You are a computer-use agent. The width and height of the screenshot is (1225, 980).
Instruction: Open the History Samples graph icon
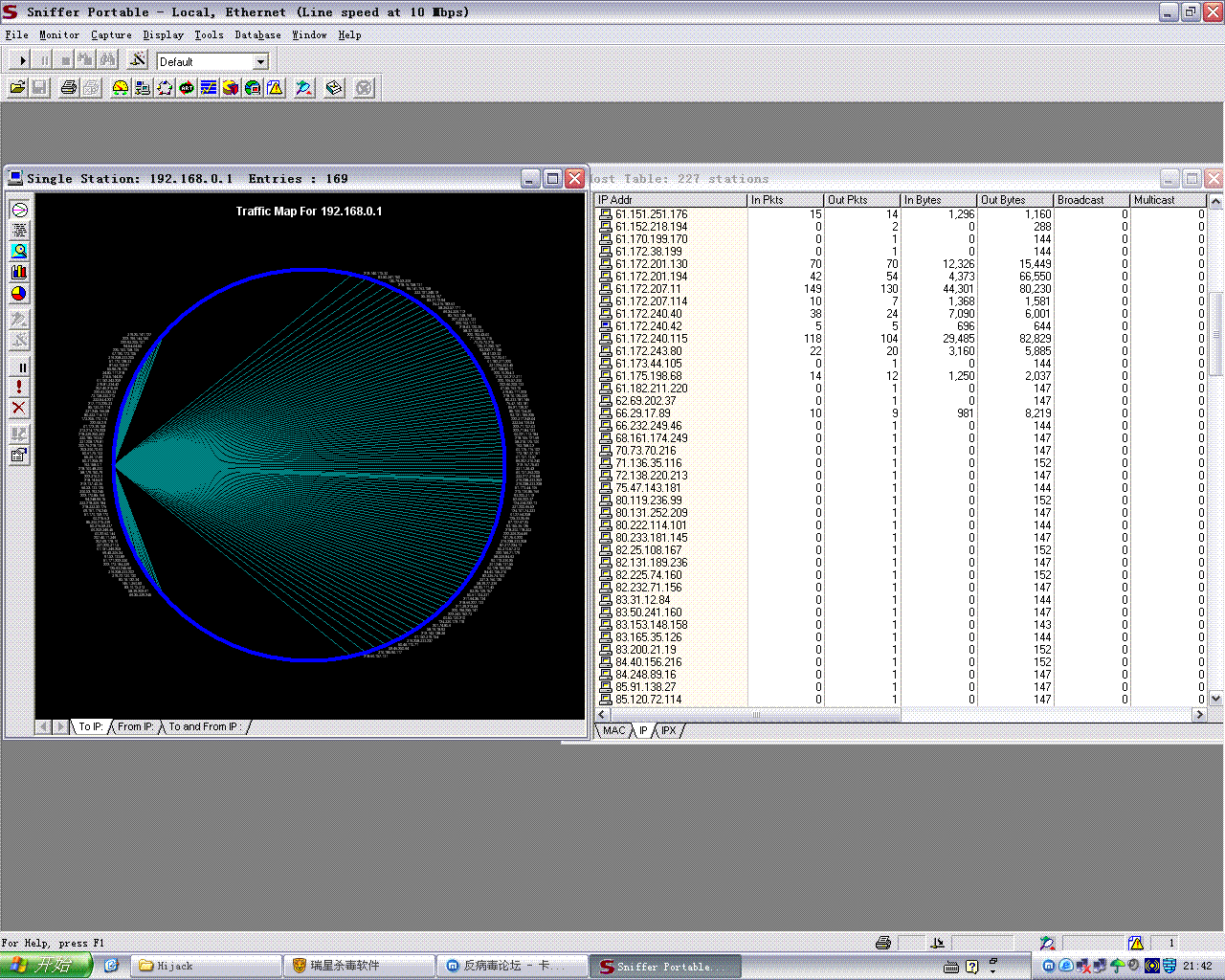tap(209, 88)
